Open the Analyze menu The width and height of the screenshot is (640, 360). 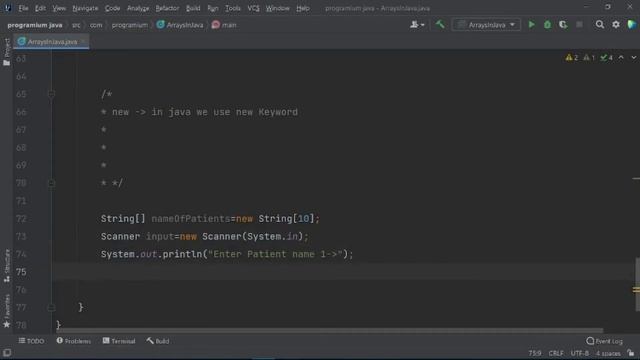coord(138,8)
